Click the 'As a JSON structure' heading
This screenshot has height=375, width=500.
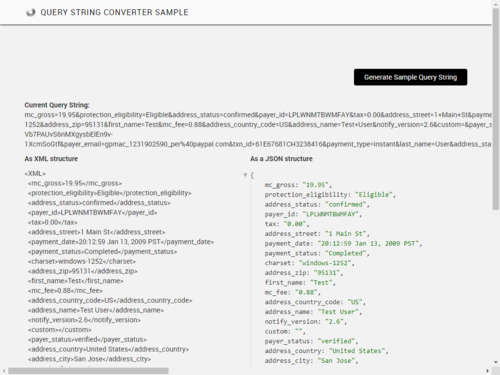pos(281,159)
